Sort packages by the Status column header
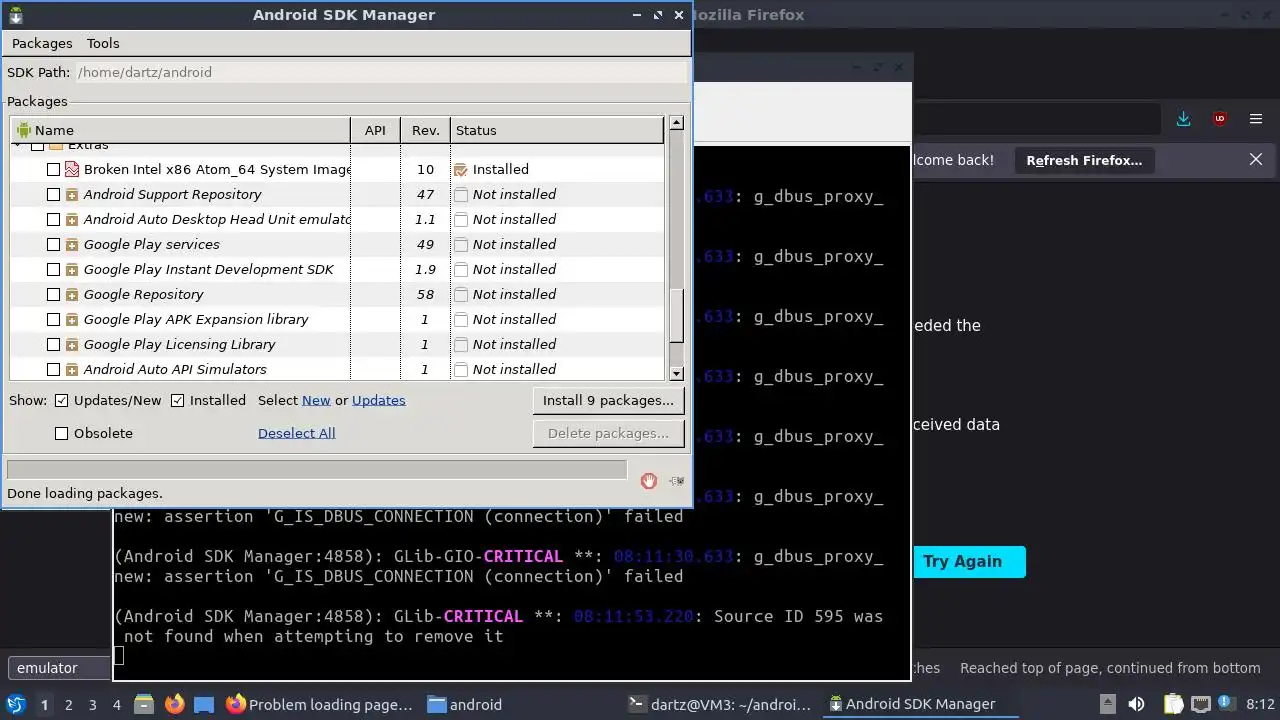Screen dimensions: 1280x720 click(557, 130)
